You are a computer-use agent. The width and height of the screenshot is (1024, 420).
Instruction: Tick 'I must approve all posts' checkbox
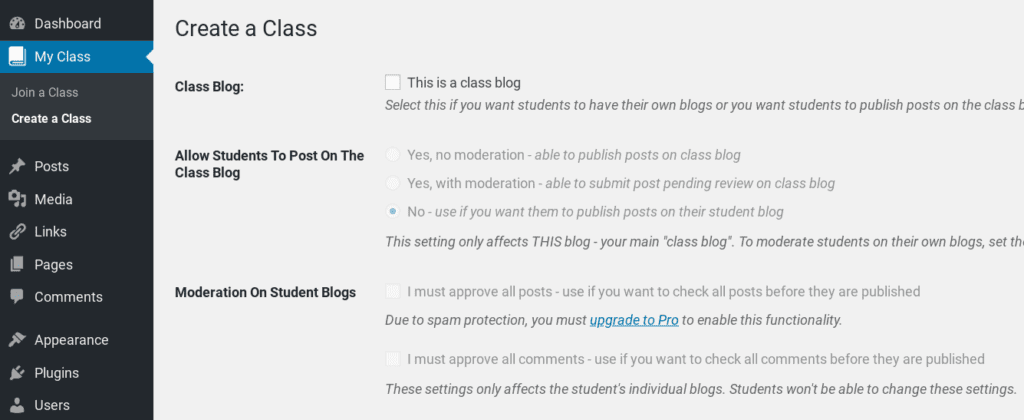[392, 291]
